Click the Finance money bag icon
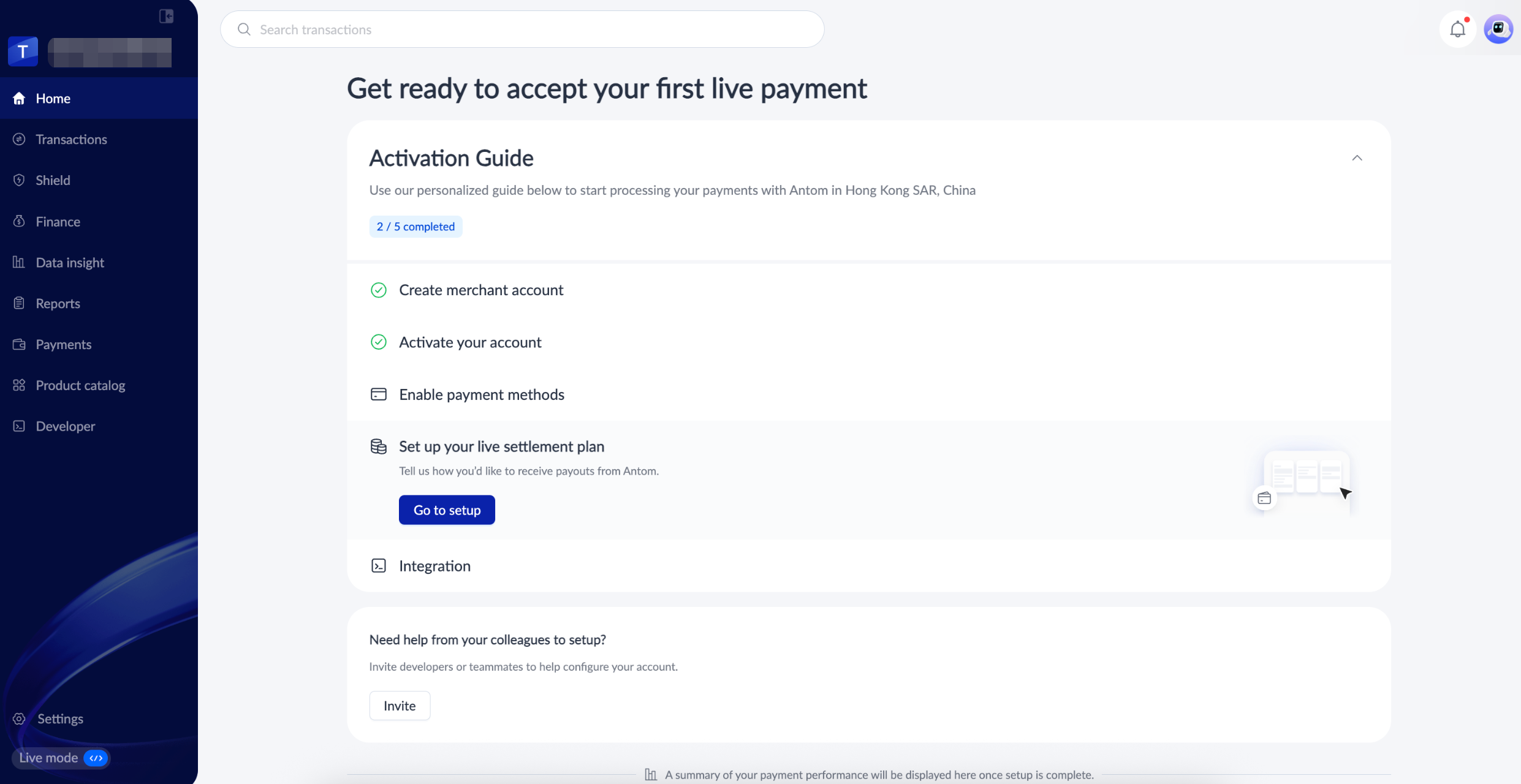This screenshot has height=784, width=1521. 19,221
